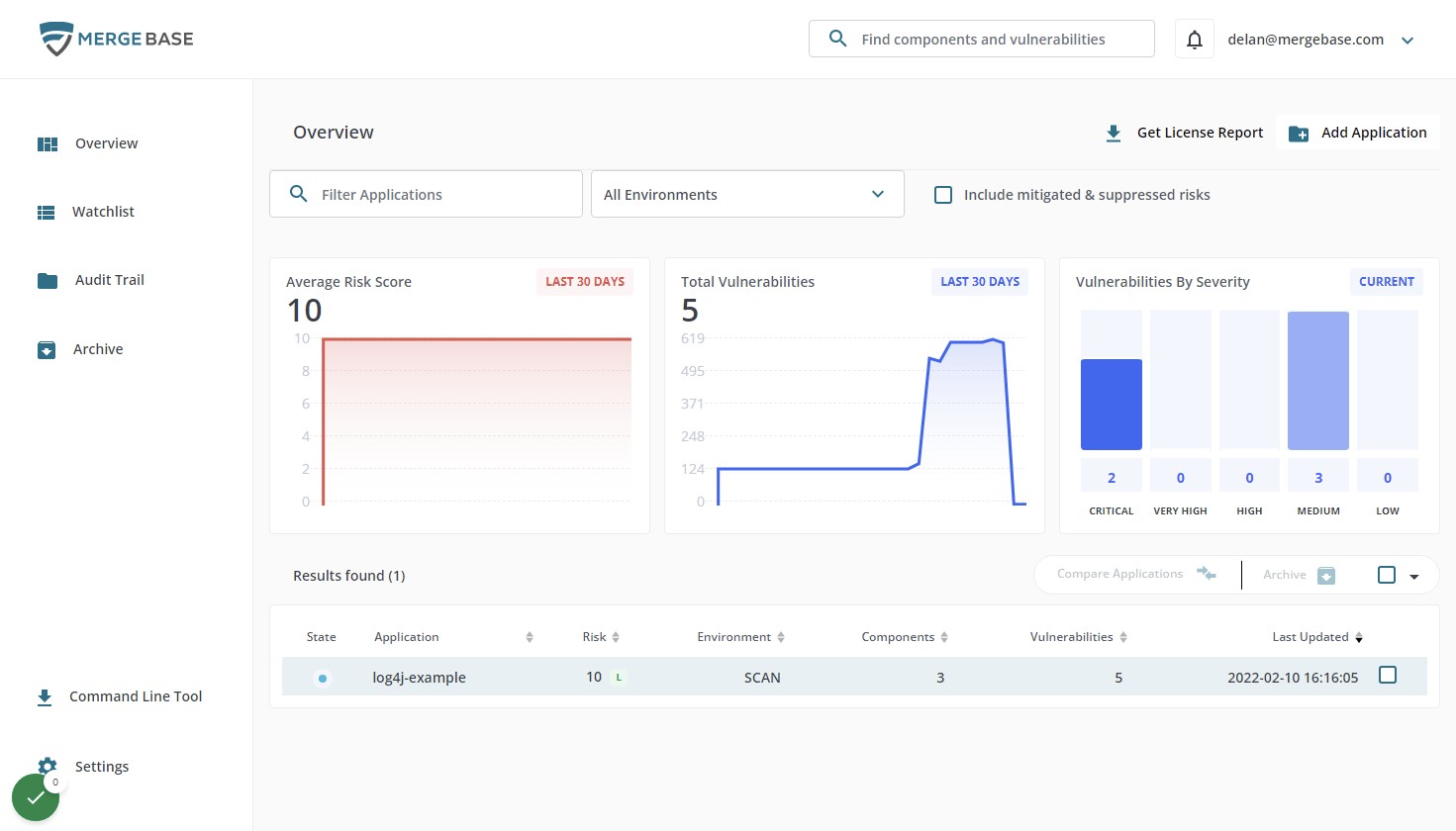
Task: Open Archive page from the sidebar
Action: pos(98,349)
